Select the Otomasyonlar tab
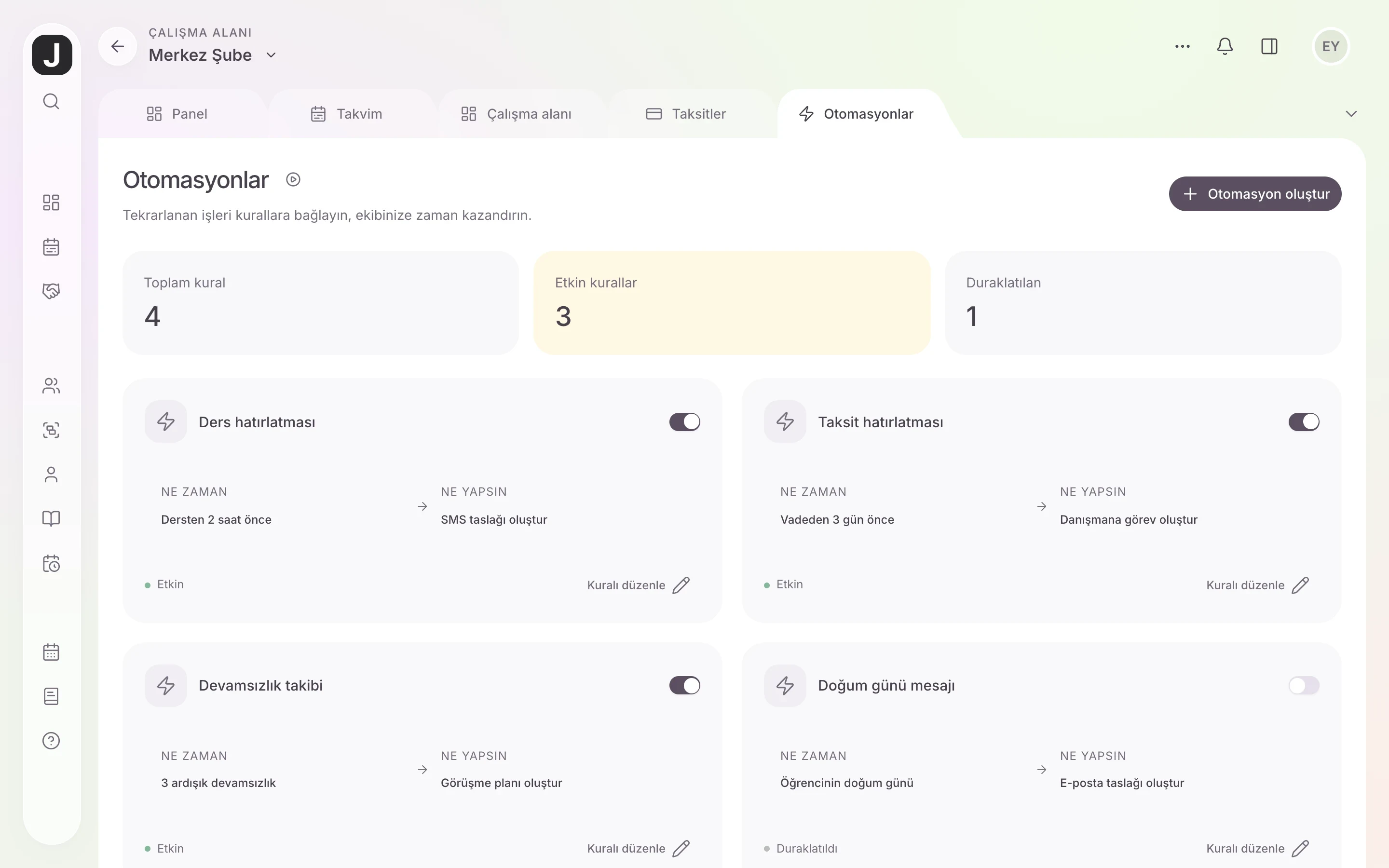The height and width of the screenshot is (868, 1389). pos(856,114)
